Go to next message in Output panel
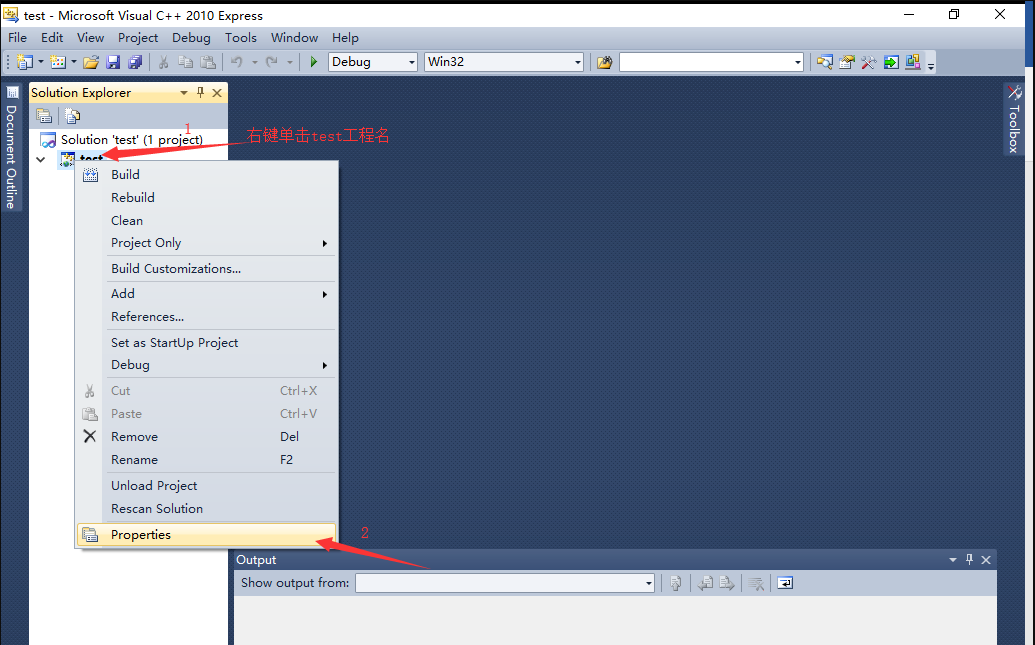The height and width of the screenshot is (645, 1035). [727, 583]
